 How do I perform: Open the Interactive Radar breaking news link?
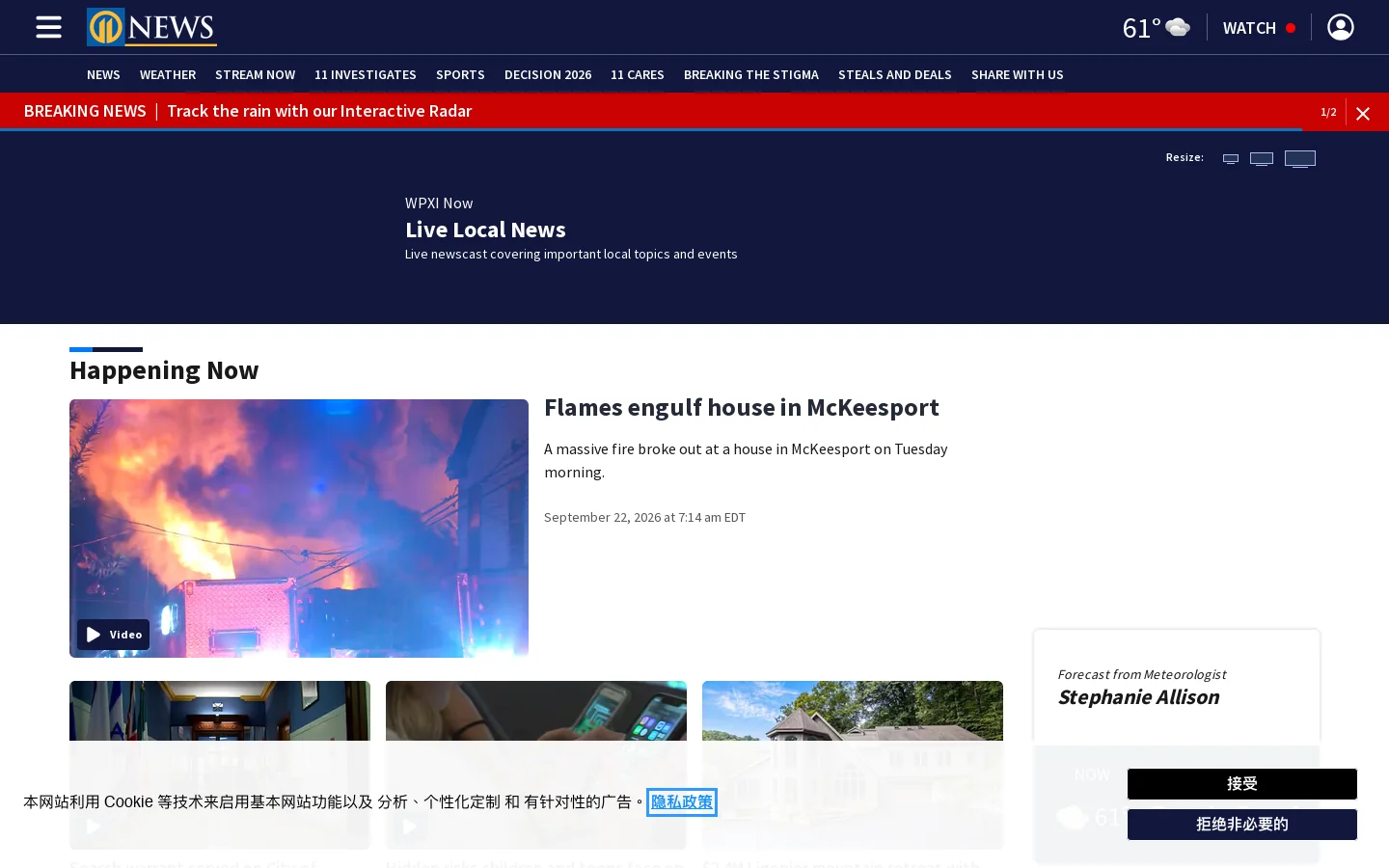click(x=319, y=111)
